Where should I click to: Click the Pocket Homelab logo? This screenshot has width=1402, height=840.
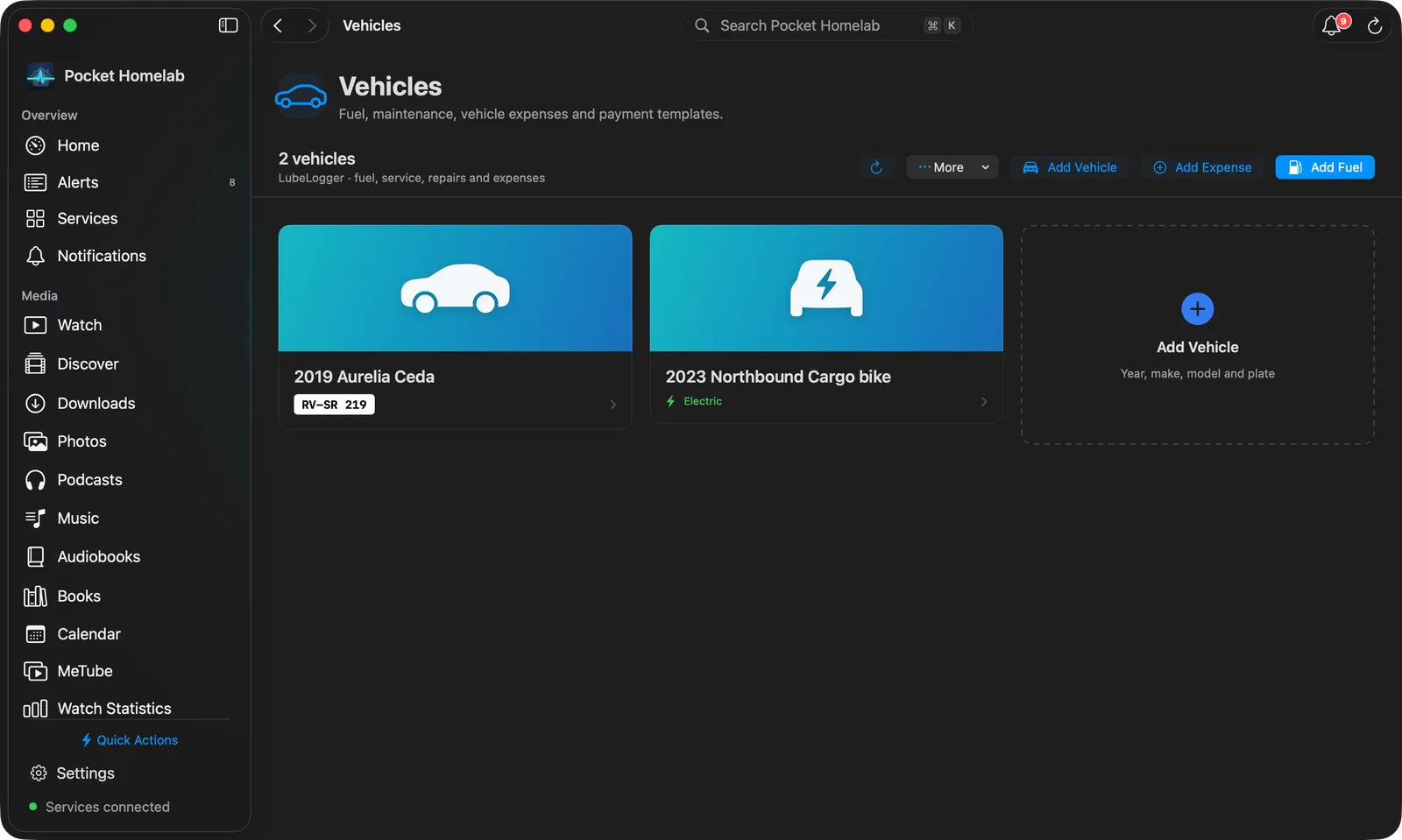point(40,76)
